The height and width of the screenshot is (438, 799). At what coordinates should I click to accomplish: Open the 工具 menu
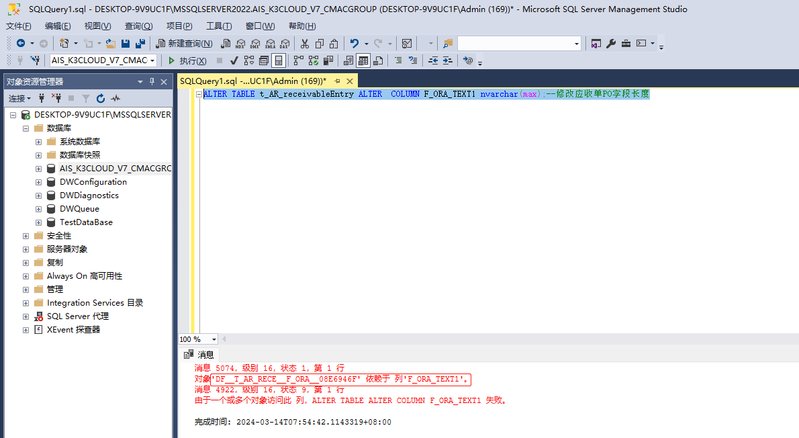click(x=219, y=26)
